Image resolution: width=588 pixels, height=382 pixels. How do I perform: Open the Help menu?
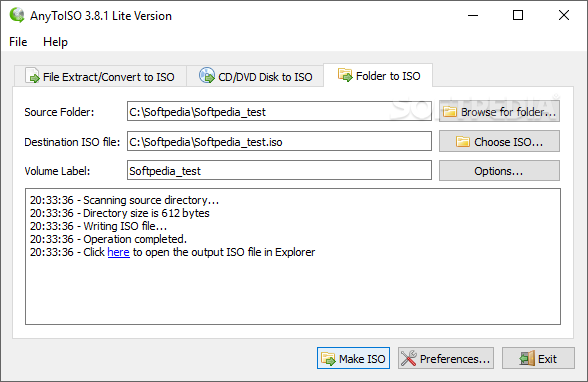55,42
